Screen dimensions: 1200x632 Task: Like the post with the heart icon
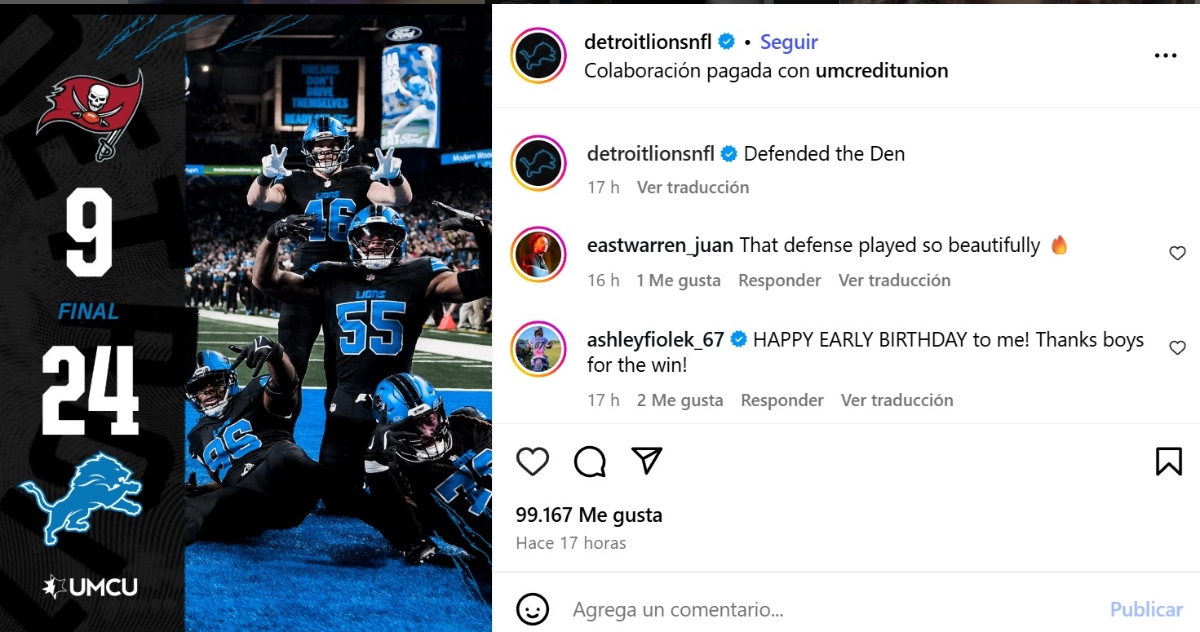(x=533, y=461)
